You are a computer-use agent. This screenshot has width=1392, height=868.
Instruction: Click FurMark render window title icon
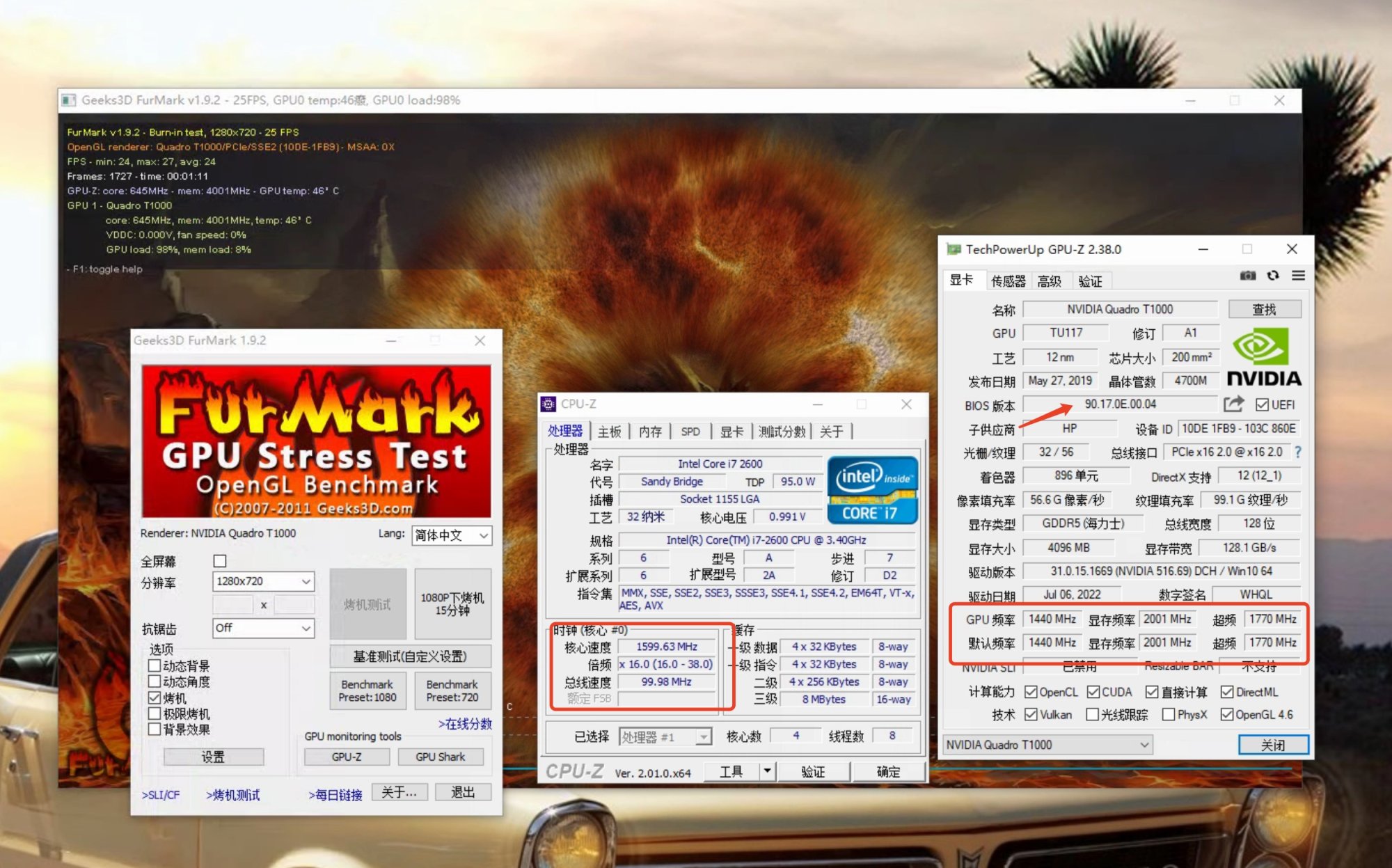(68, 100)
